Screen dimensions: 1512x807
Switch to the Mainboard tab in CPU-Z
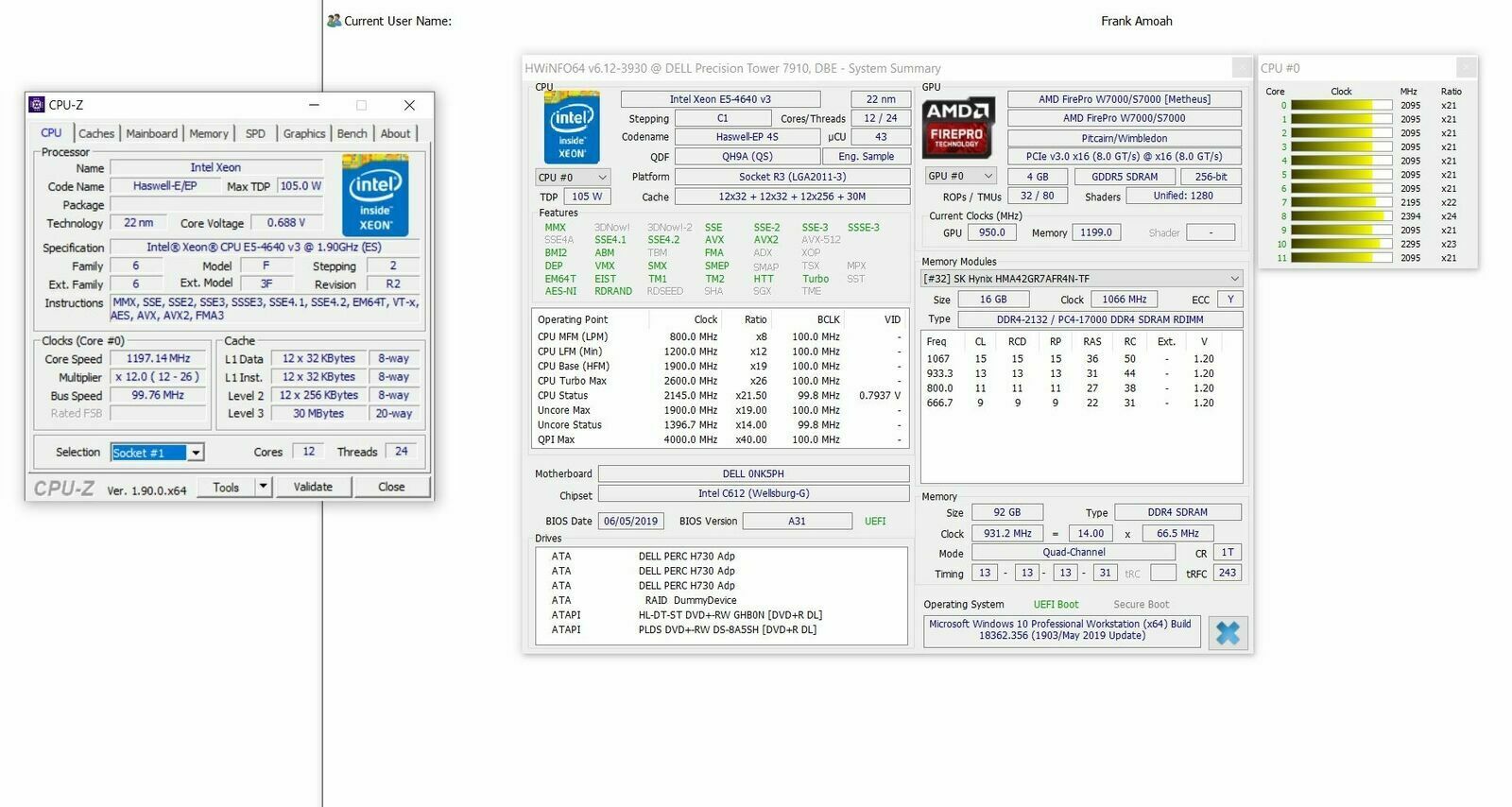coord(152,134)
